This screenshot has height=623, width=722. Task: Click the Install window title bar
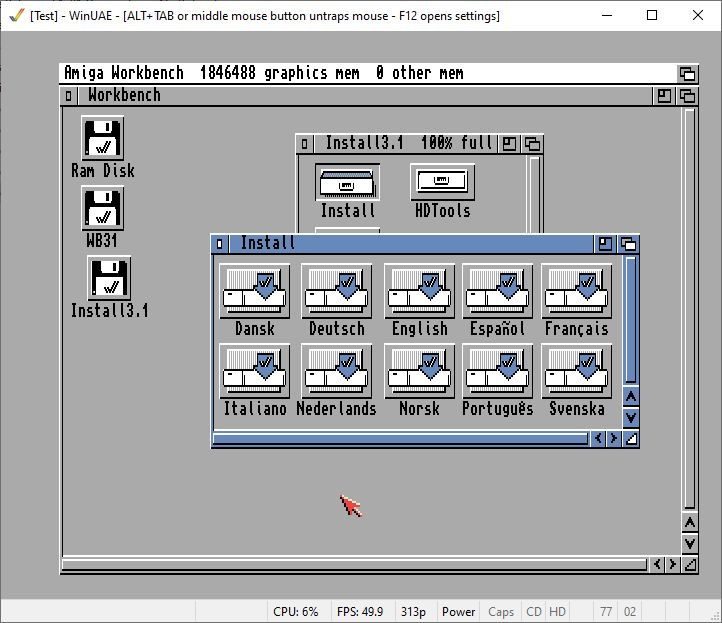[x=411, y=244]
